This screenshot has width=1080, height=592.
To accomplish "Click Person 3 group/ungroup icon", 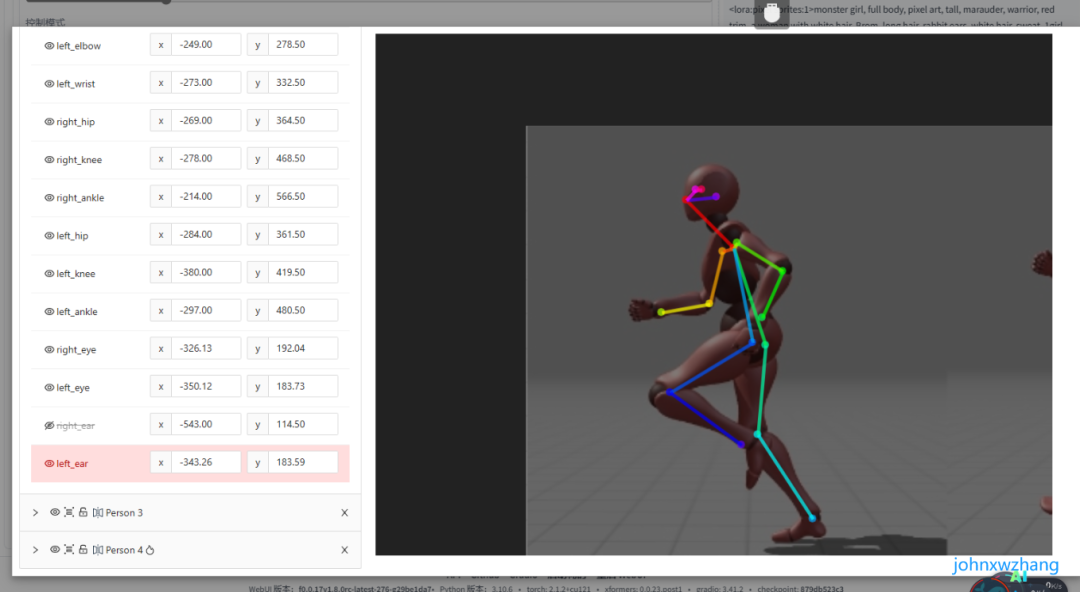I will [x=69, y=512].
